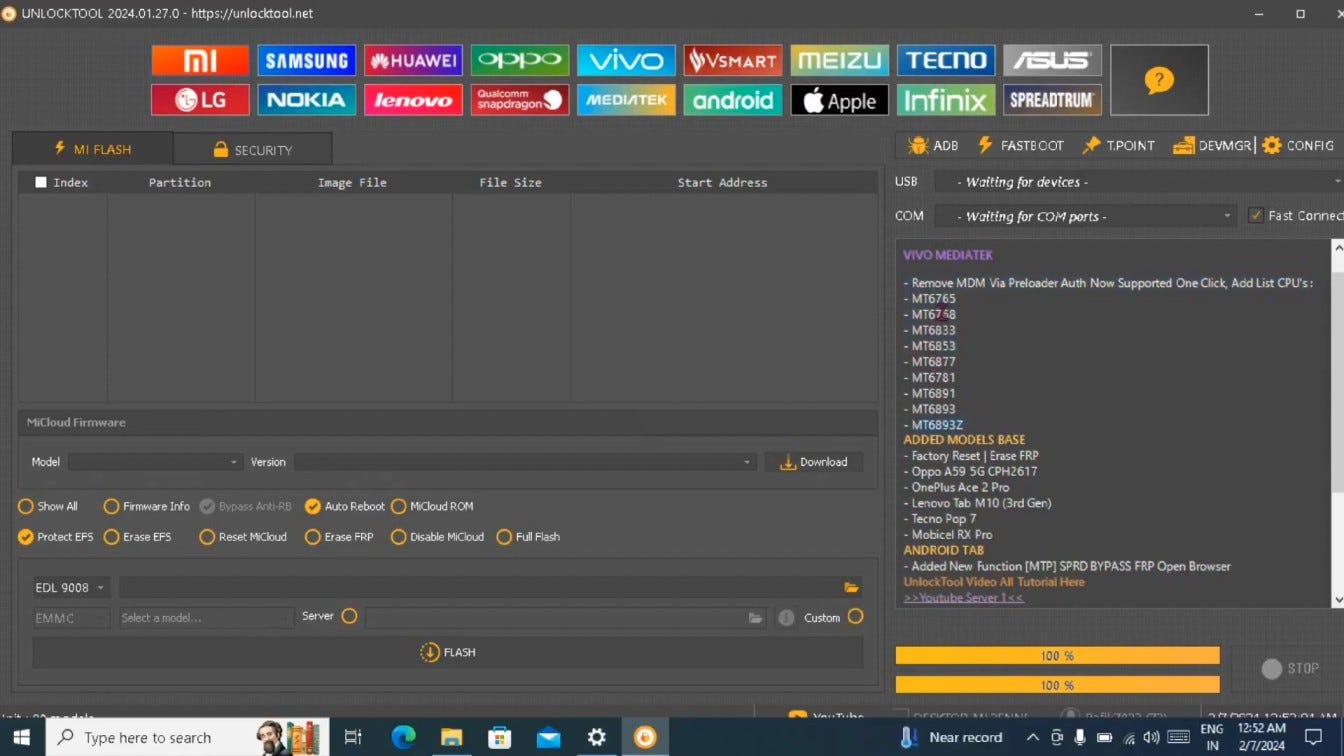Screen dimensions: 1344x756
Task: Open the Youtube Server 1 link
Action: [963, 597]
